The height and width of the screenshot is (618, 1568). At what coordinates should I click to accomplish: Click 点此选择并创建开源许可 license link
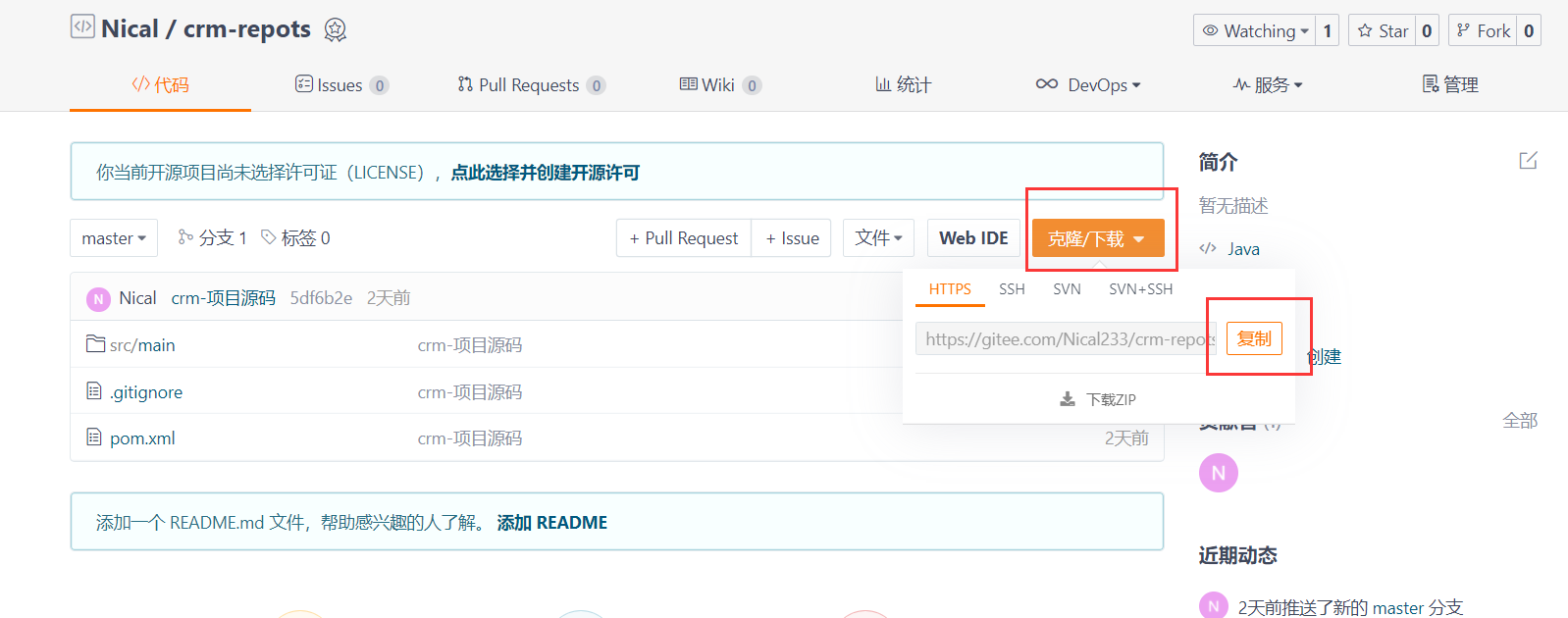pyautogui.click(x=545, y=173)
